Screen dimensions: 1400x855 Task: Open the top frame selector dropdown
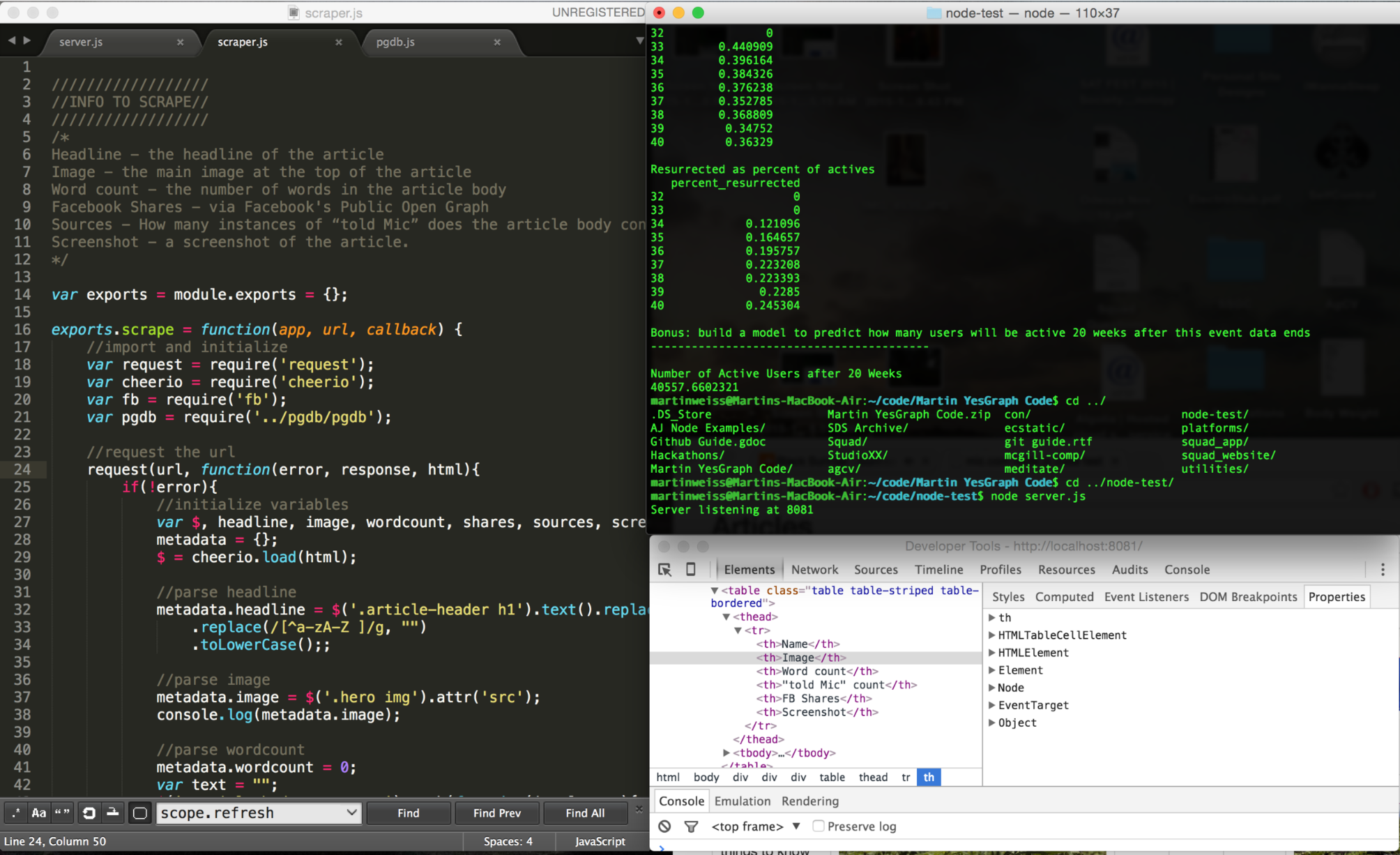click(796, 826)
